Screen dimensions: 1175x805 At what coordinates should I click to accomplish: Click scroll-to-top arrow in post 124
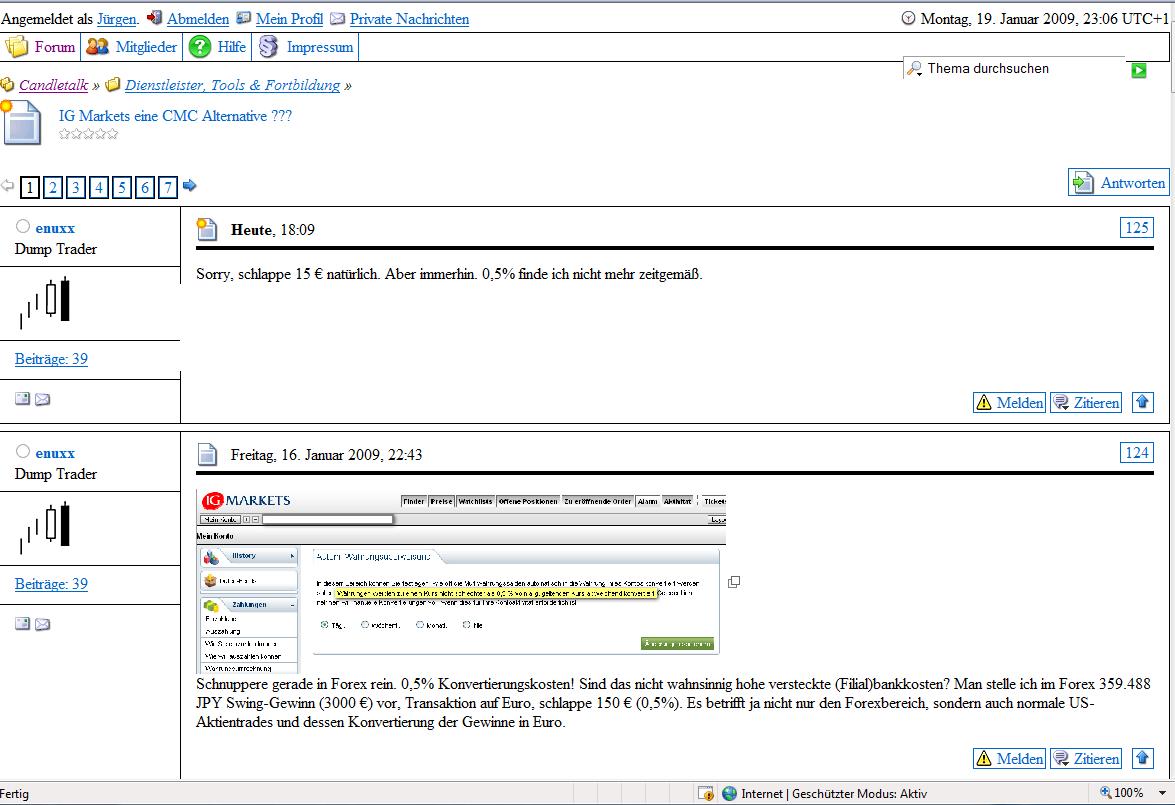1142,758
